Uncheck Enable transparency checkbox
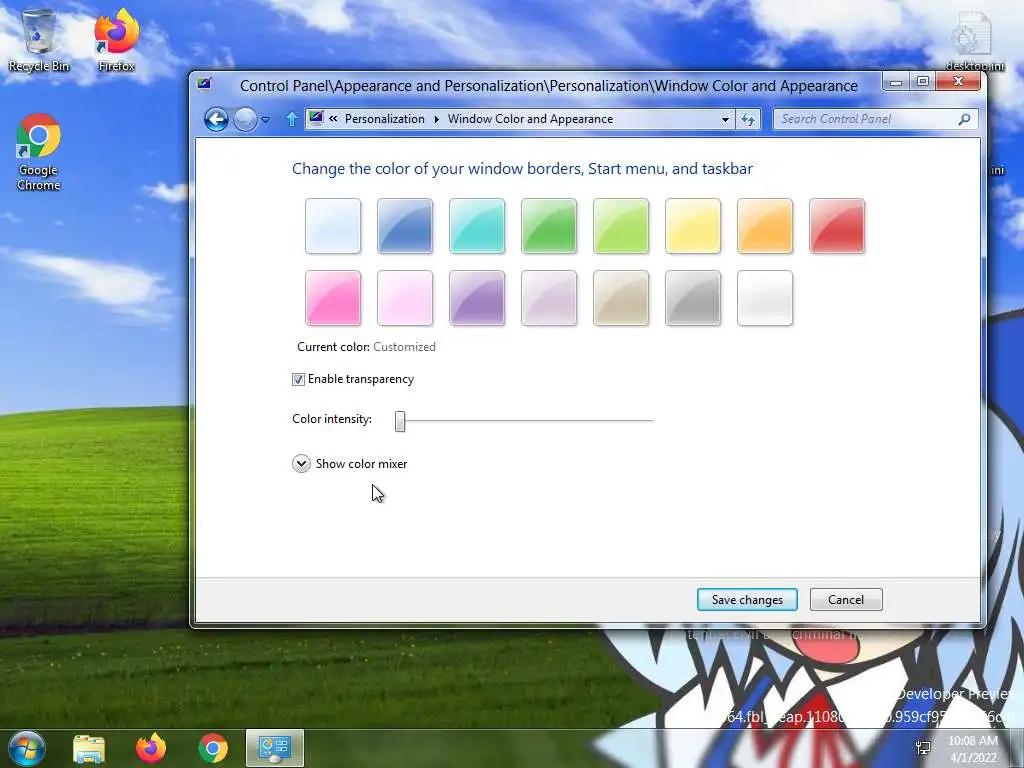 click(x=298, y=379)
